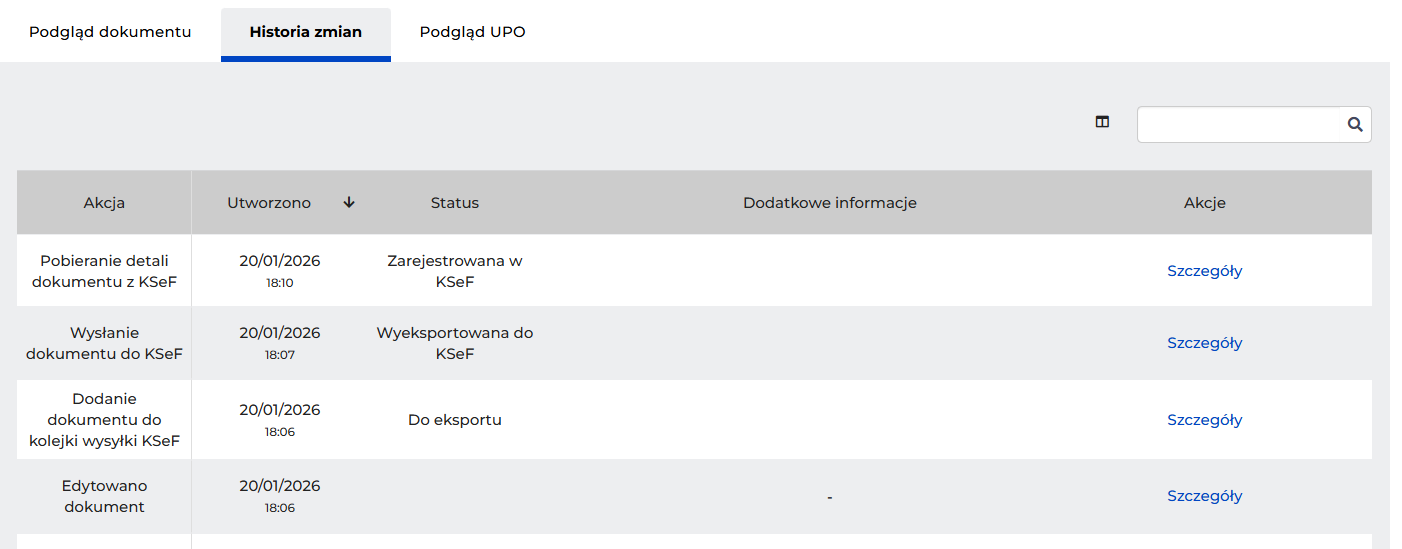Click the Akcje column header
Viewport: 1402px width, 549px height.
click(x=1204, y=203)
